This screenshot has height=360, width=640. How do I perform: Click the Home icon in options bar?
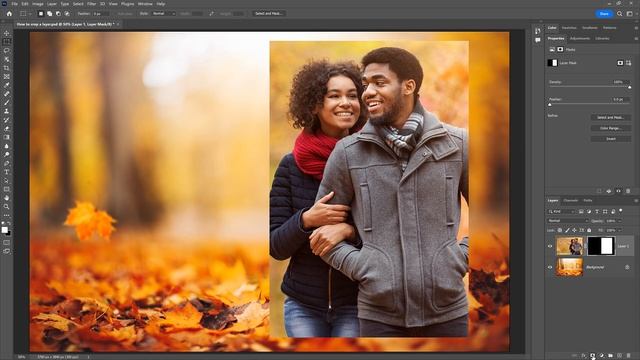9,13
